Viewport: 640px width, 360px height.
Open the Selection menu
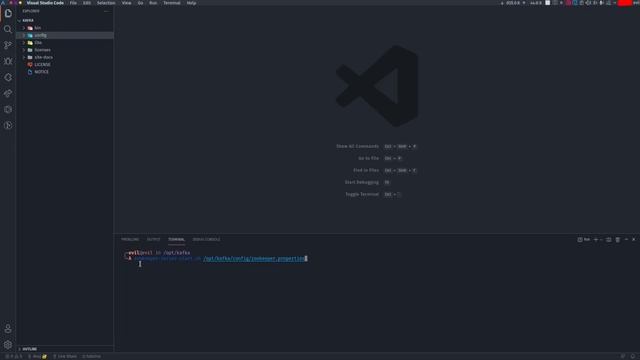point(106,3)
